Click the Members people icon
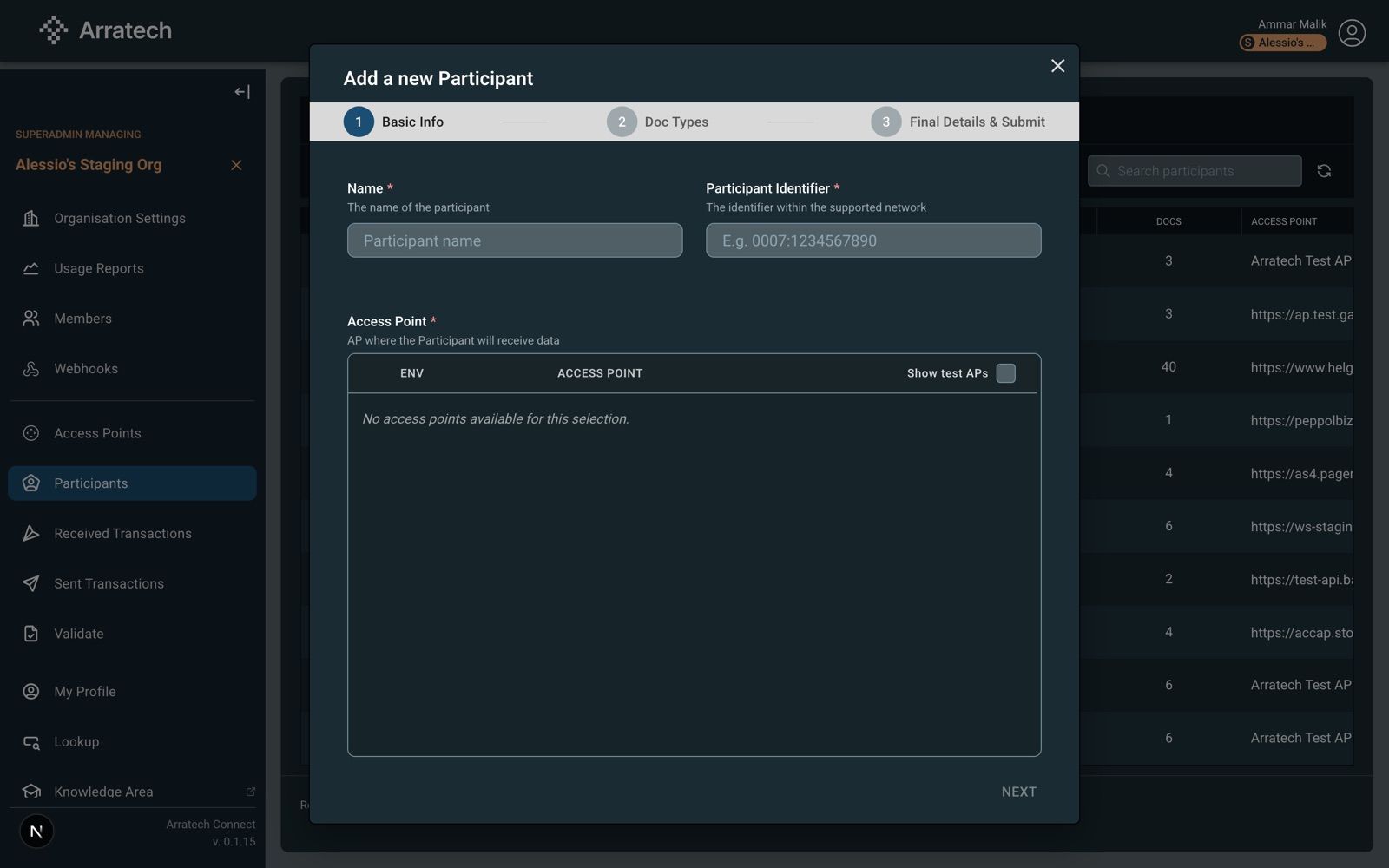The width and height of the screenshot is (1389, 868). (x=31, y=319)
